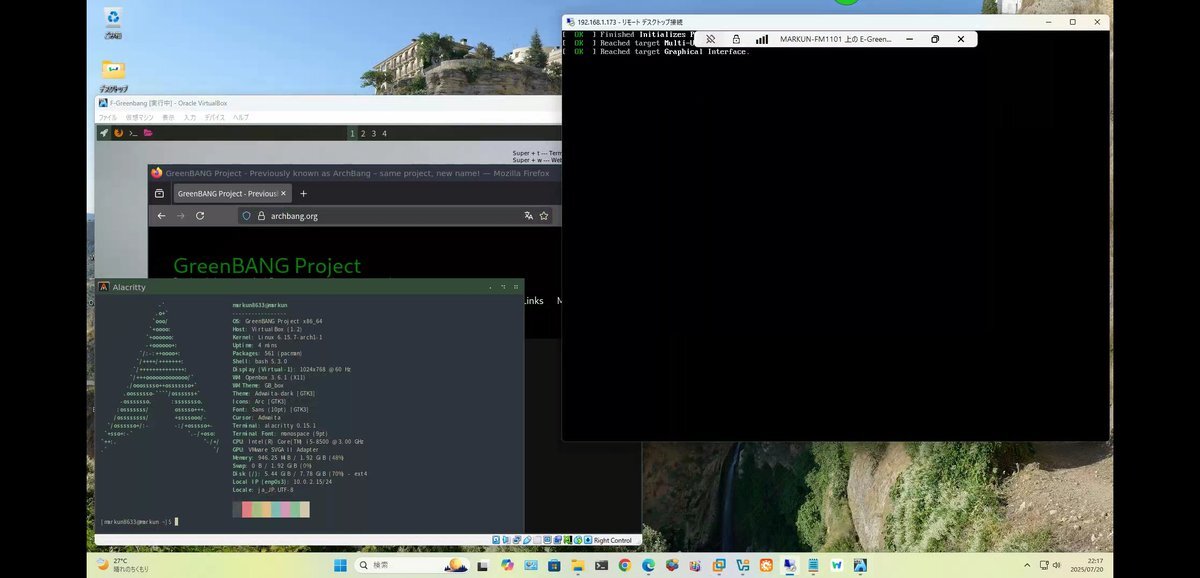Open the rocket launcher icon in GreenBANG panel
Viewport: 1200px width, 578px height.
click(103, 132)
